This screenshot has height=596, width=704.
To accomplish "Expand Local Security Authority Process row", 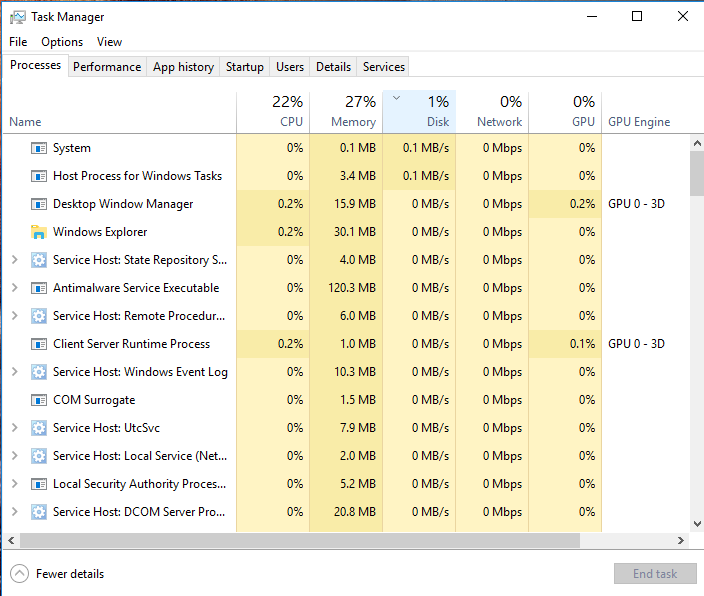I will point(14,484).
